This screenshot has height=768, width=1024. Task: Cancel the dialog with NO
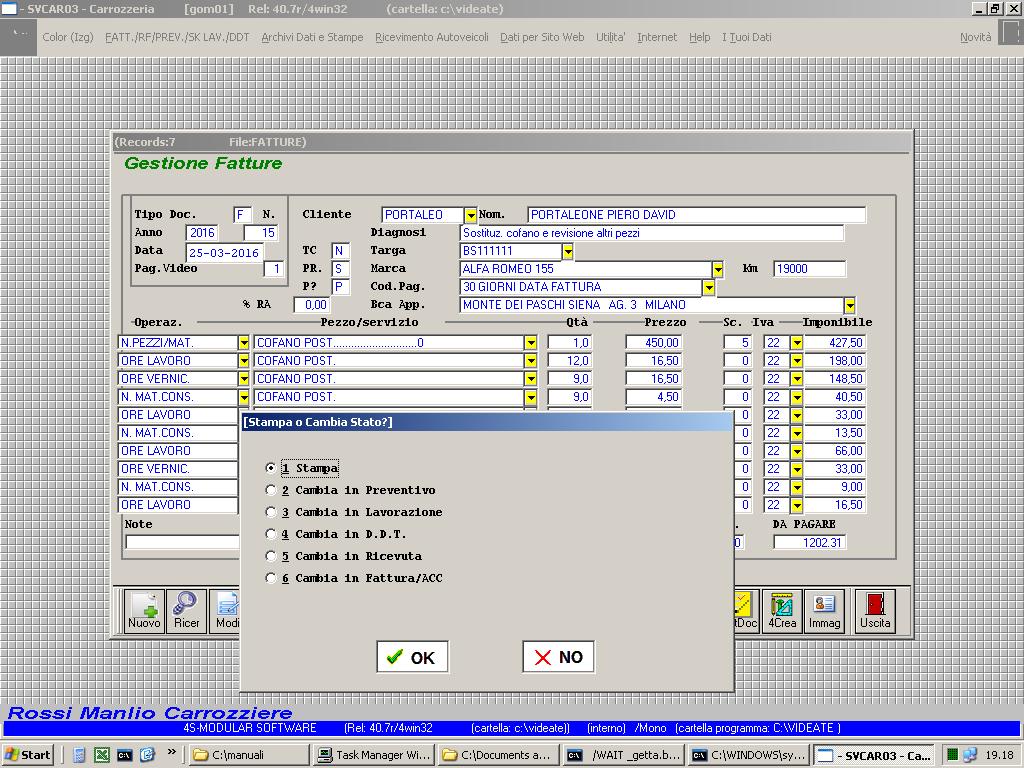558,657
